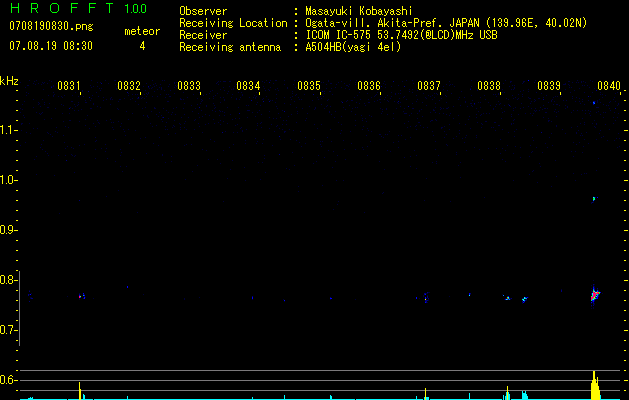This screenshot has height=400, width=629.
Task: Click the 0836 time axis marker
Action: pos(369,86)
